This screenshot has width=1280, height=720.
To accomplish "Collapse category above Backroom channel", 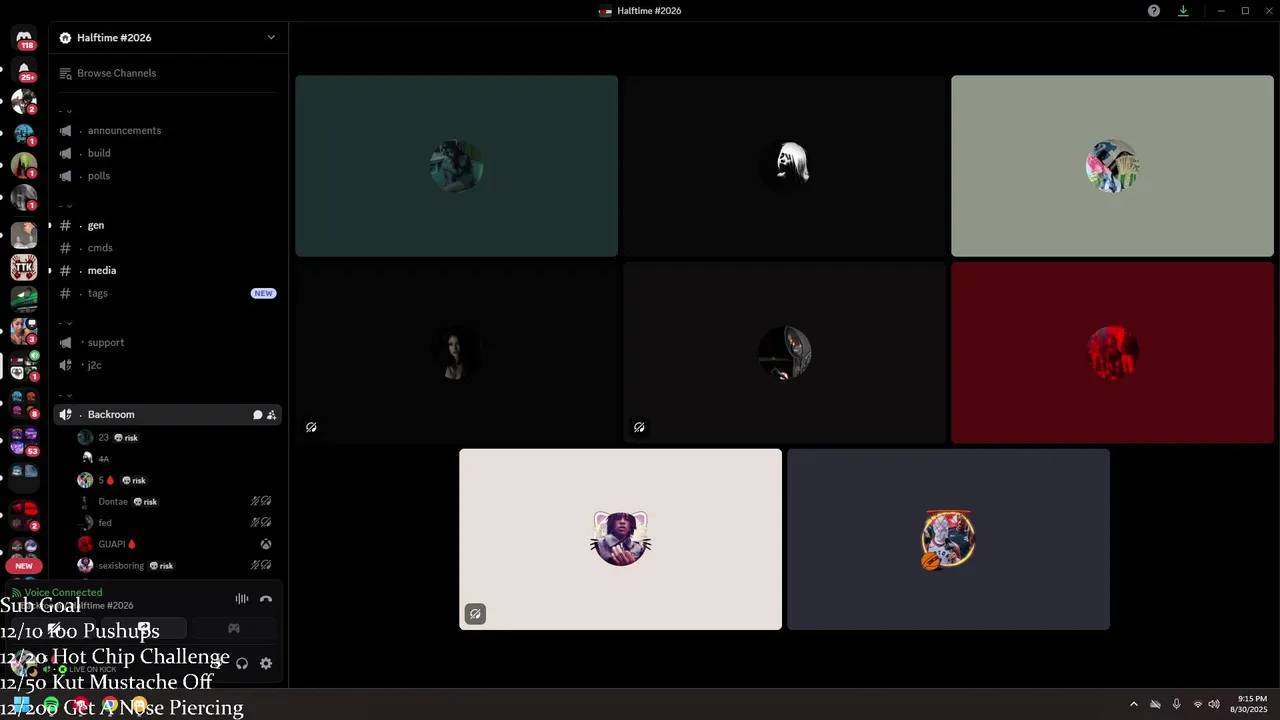I will 66,394.
